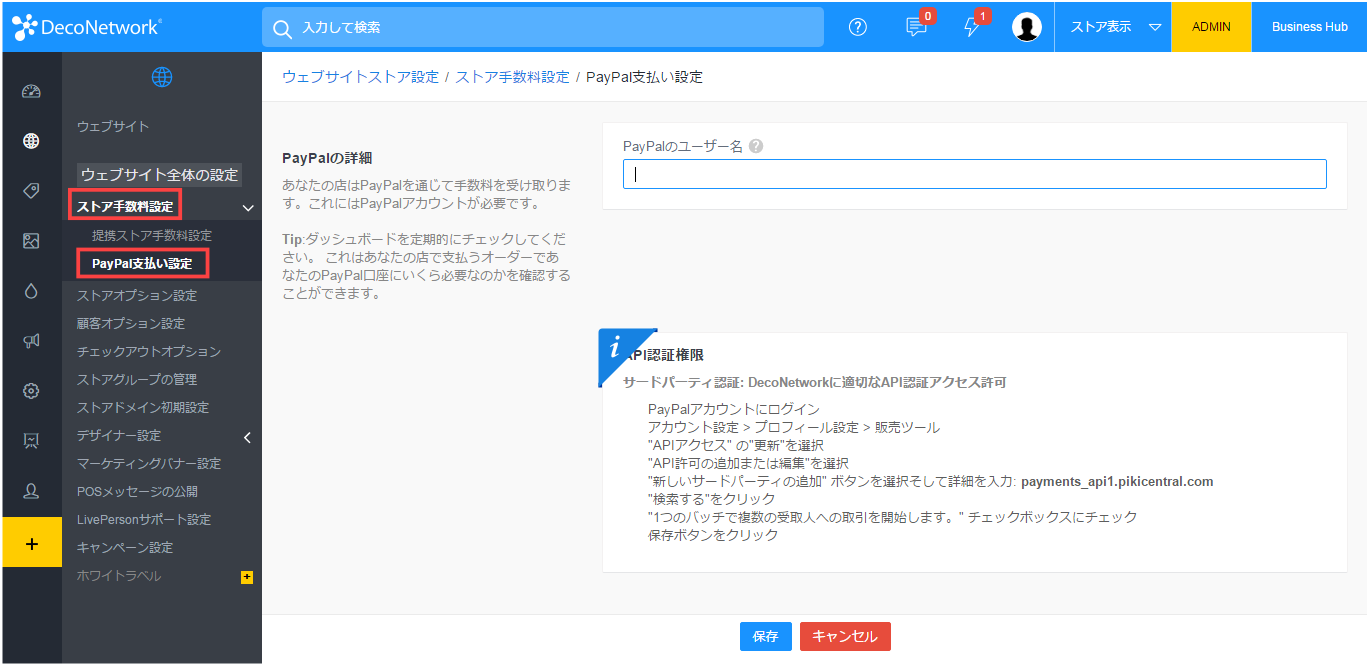
Task: Click the PayPalの詳細 heading
Action: pos(327,158)
